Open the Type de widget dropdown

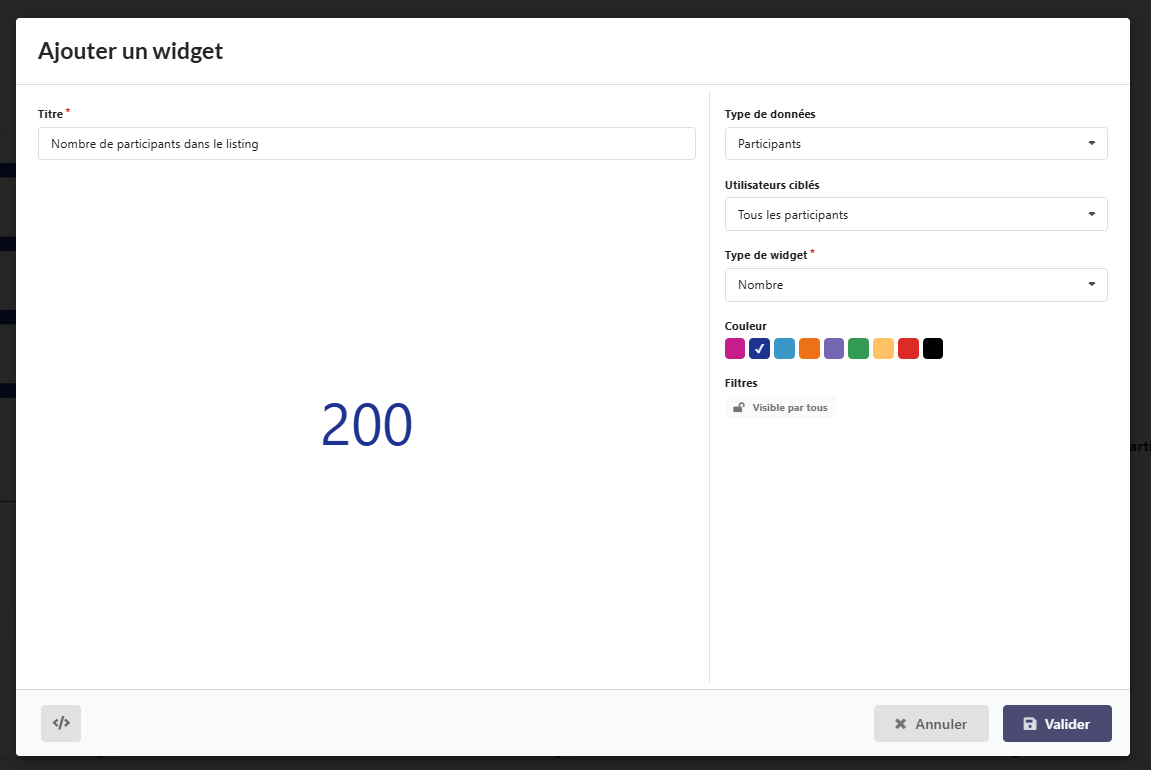(915, 285)
